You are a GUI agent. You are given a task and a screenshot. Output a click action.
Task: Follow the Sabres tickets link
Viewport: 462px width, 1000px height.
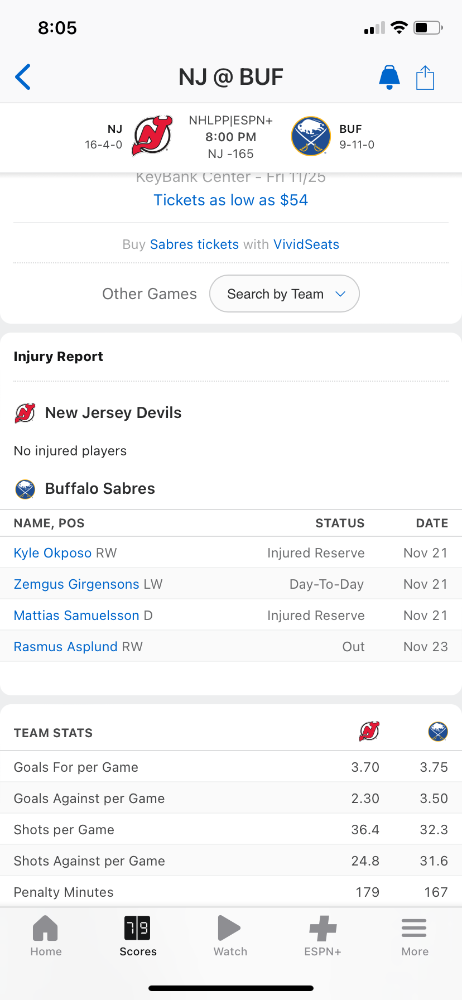194,244
